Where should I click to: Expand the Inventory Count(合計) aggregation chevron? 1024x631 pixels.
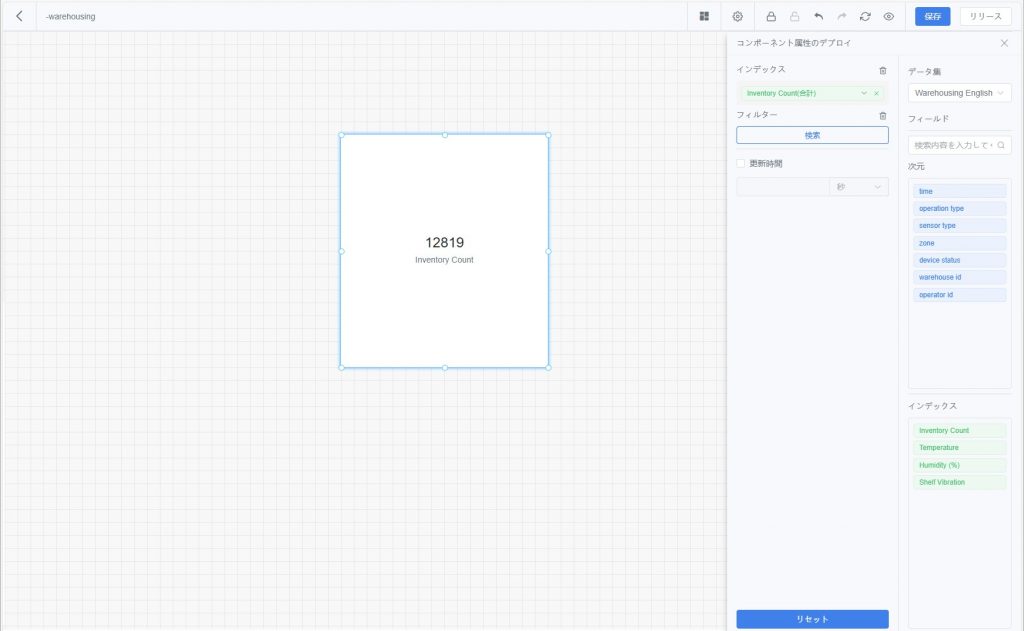(x=864, y=93)
